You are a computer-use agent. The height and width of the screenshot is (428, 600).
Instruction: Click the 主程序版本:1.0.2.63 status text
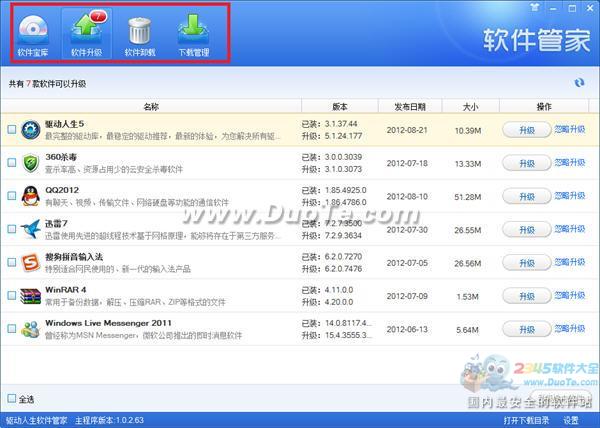click(x=109, y=420)
